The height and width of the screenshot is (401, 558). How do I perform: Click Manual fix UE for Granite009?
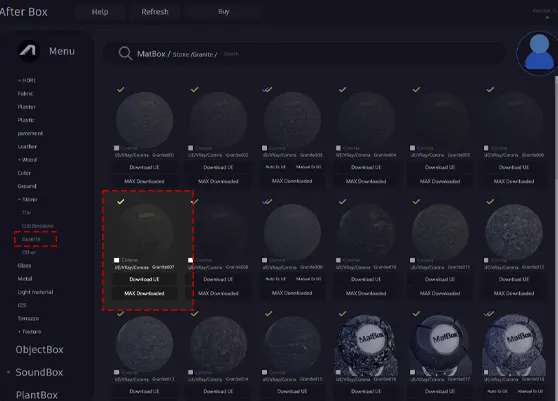pos(309,279)
